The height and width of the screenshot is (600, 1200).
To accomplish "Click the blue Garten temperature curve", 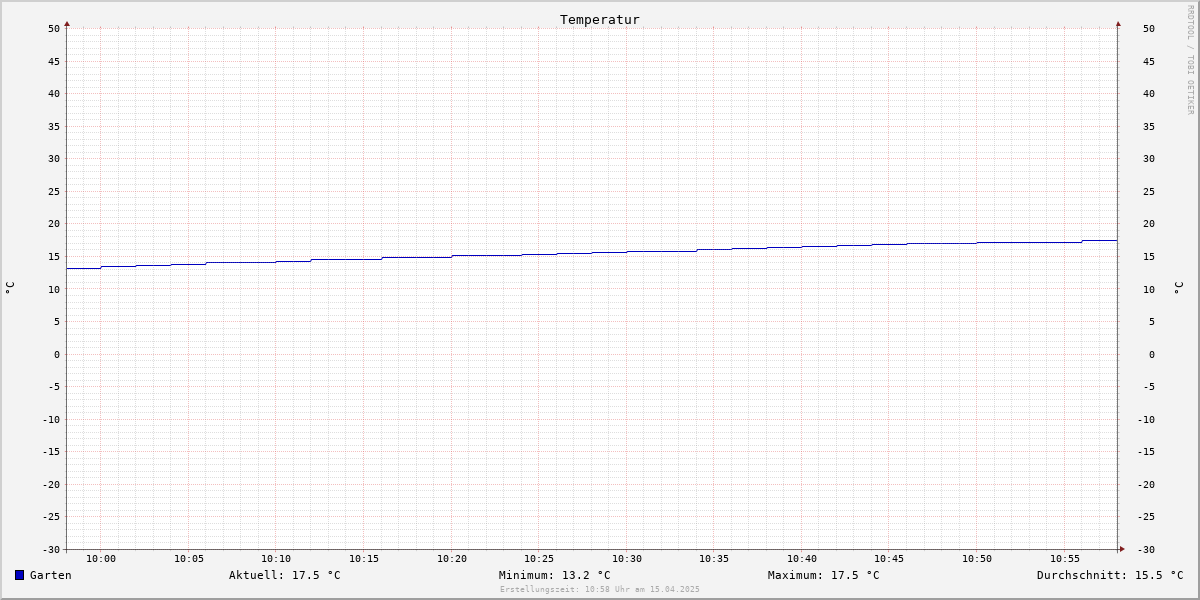I will coord(592,253).
